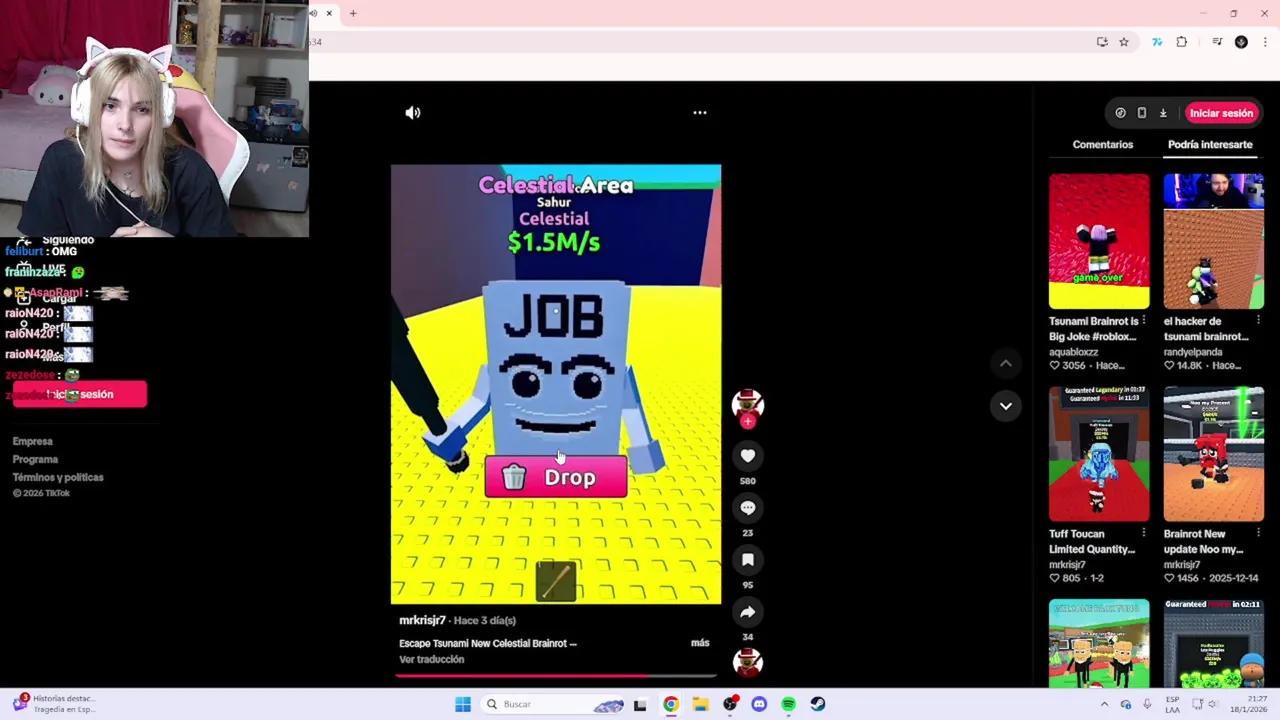Viewport: 1280px width, 720px height.
Task: Select the Podría interesarte tab
Action: coord(1210,144)
